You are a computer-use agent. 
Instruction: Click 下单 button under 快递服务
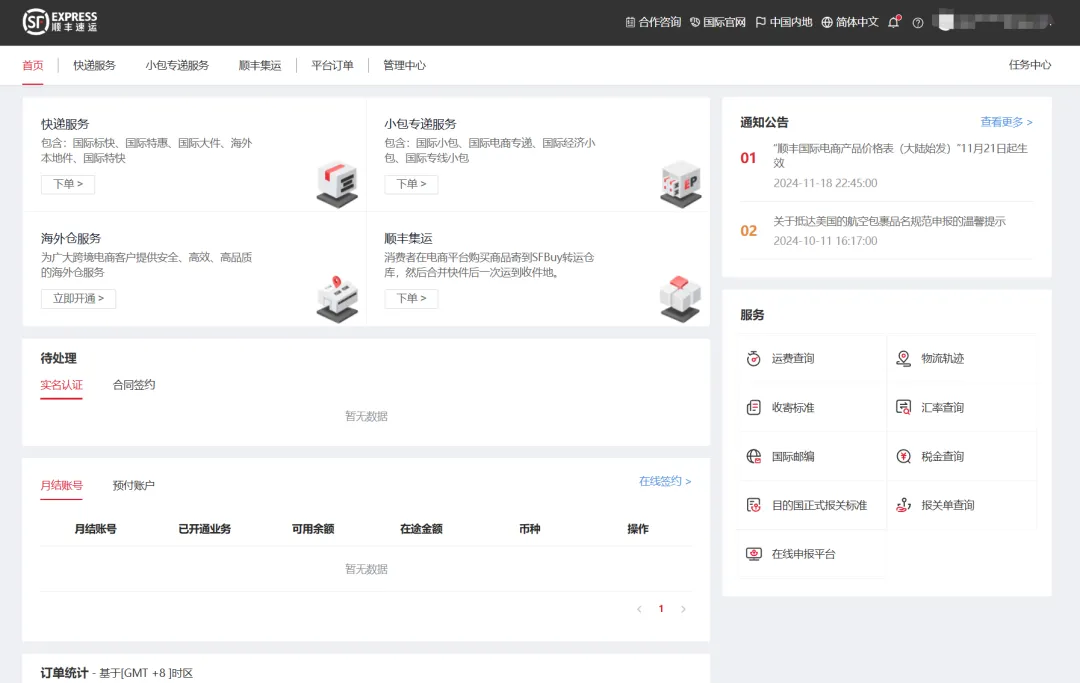68,184
